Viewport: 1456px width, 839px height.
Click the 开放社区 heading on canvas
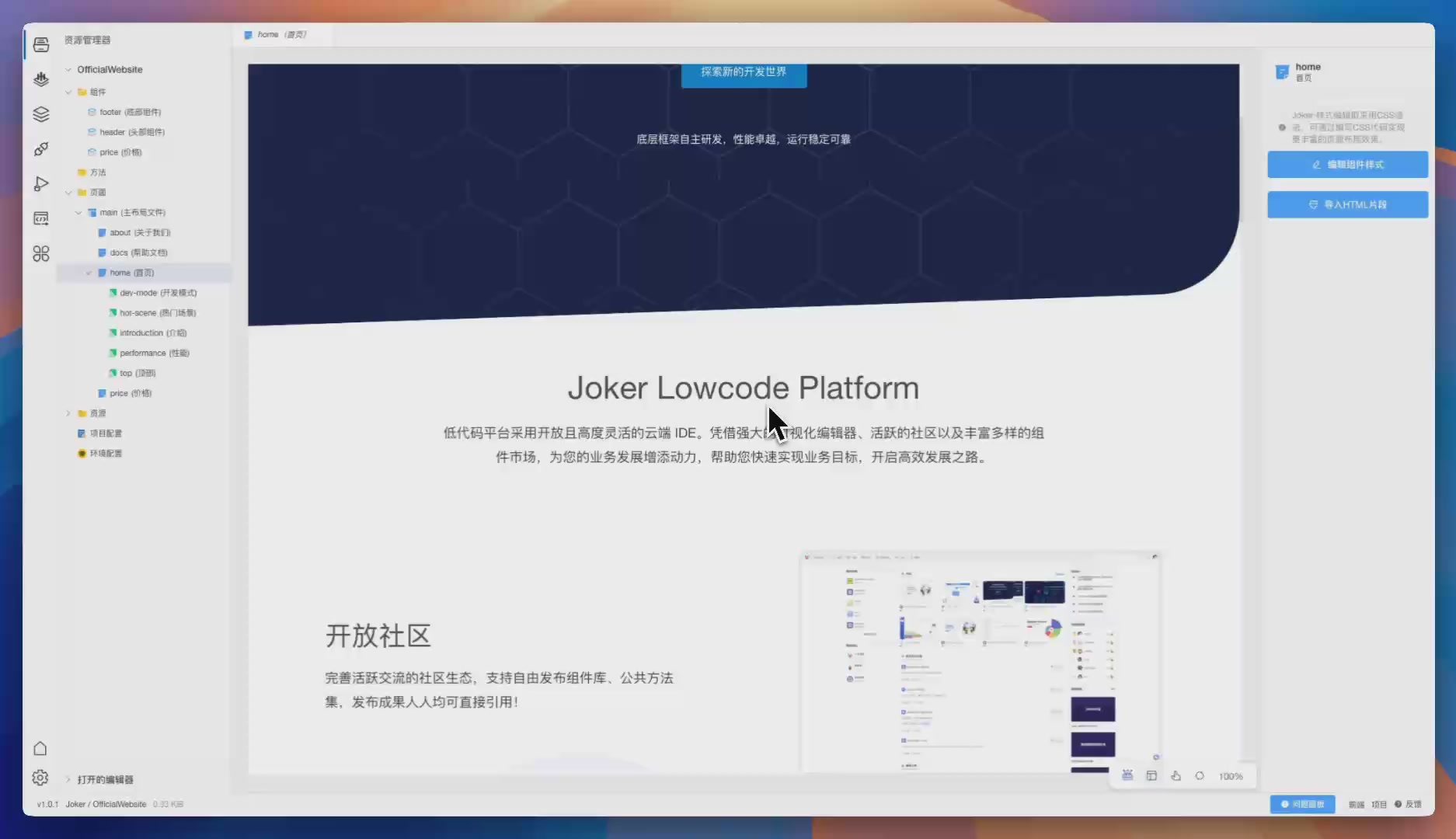[378, 635]
